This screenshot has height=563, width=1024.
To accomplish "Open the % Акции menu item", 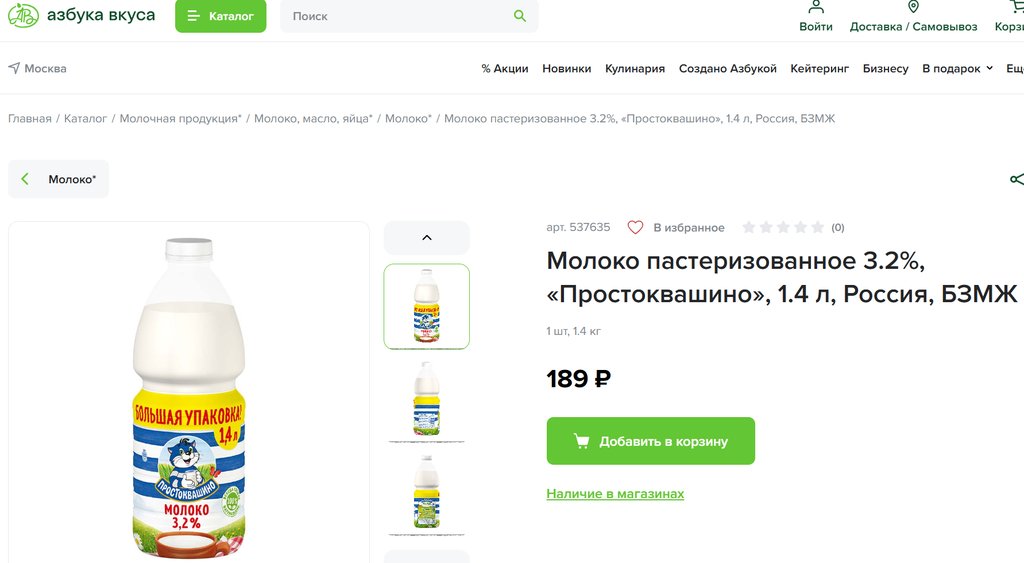I will (x=504, y=69).
